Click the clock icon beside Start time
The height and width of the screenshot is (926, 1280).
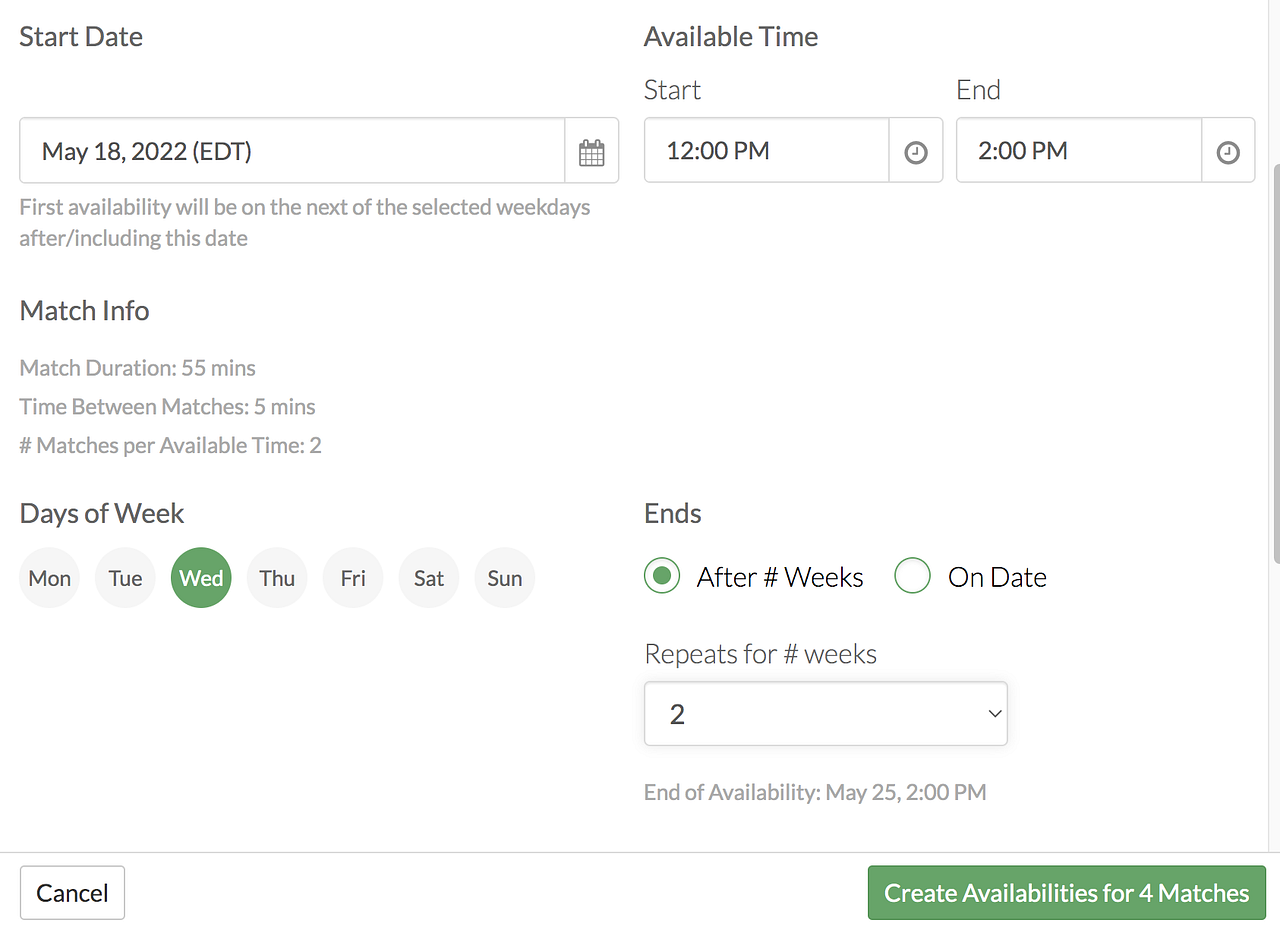916,152
